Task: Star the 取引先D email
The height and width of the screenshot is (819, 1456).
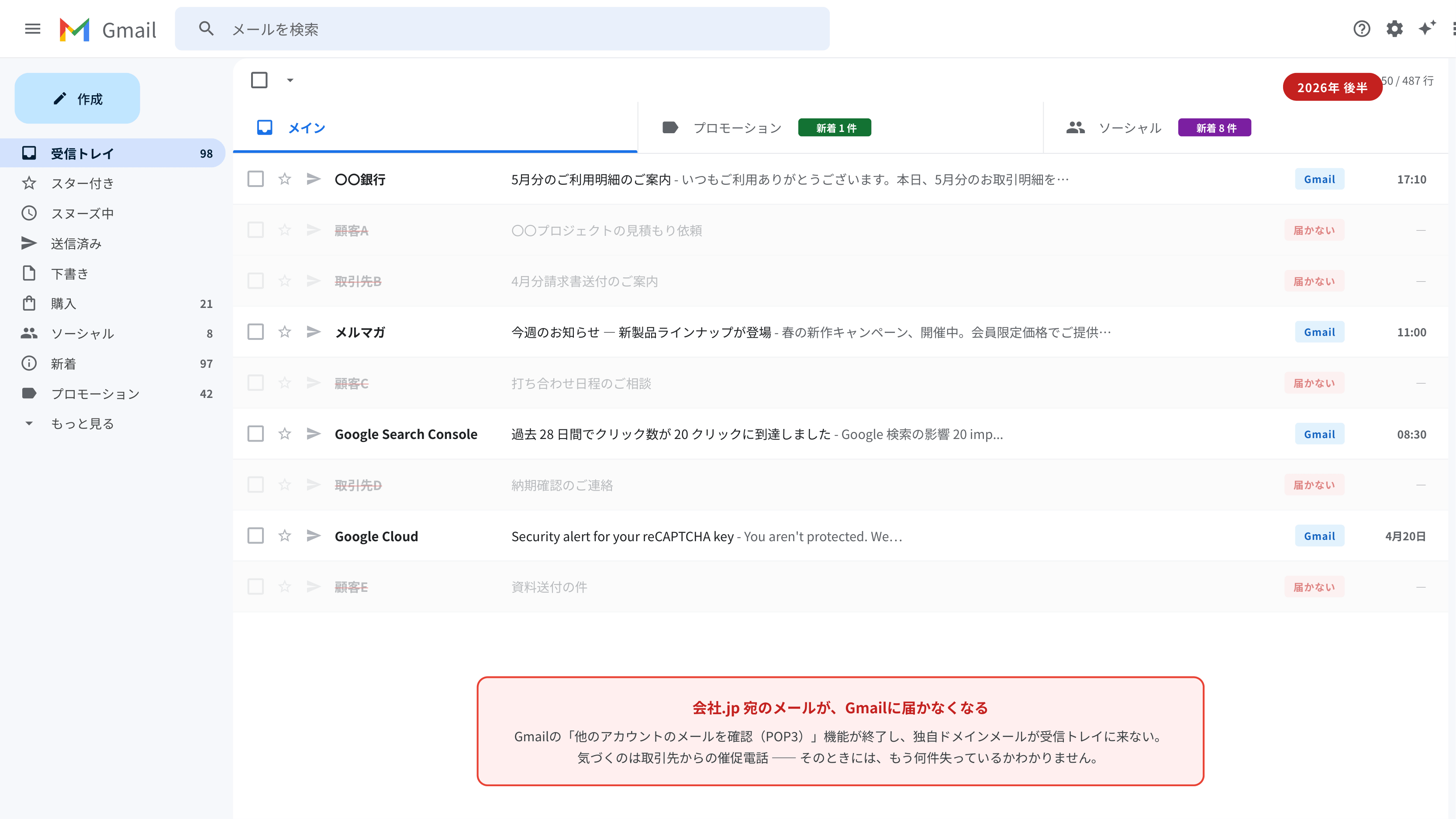Action: (284, 484)
